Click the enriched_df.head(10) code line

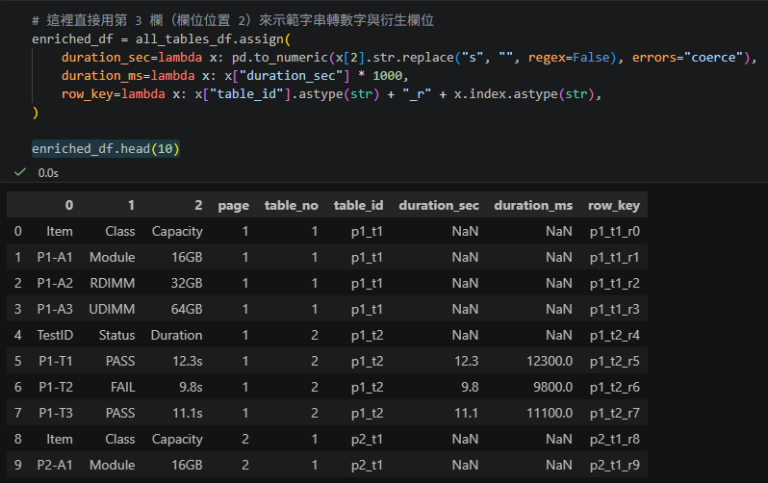tap(106, 148)
